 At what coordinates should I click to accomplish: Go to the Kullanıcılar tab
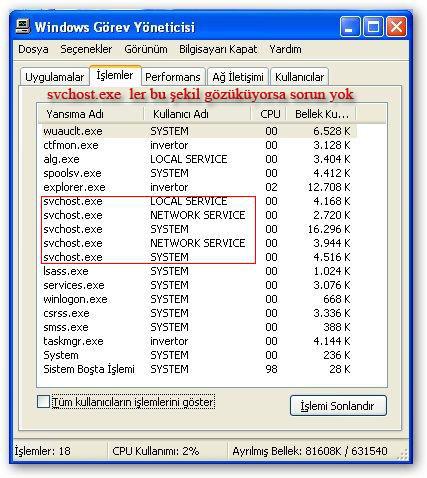299,77
